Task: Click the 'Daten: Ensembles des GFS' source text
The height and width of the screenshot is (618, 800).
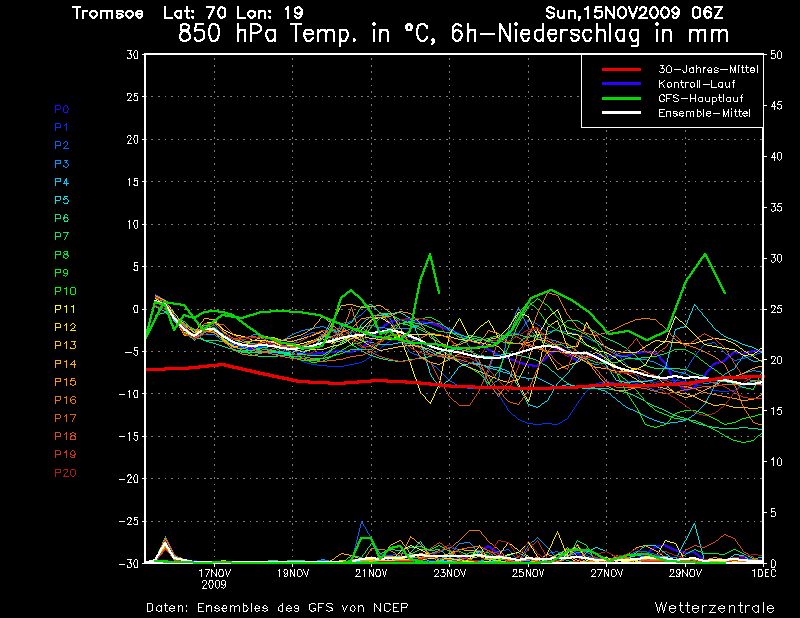Action: pyautogui.click(x=277, y=607)
